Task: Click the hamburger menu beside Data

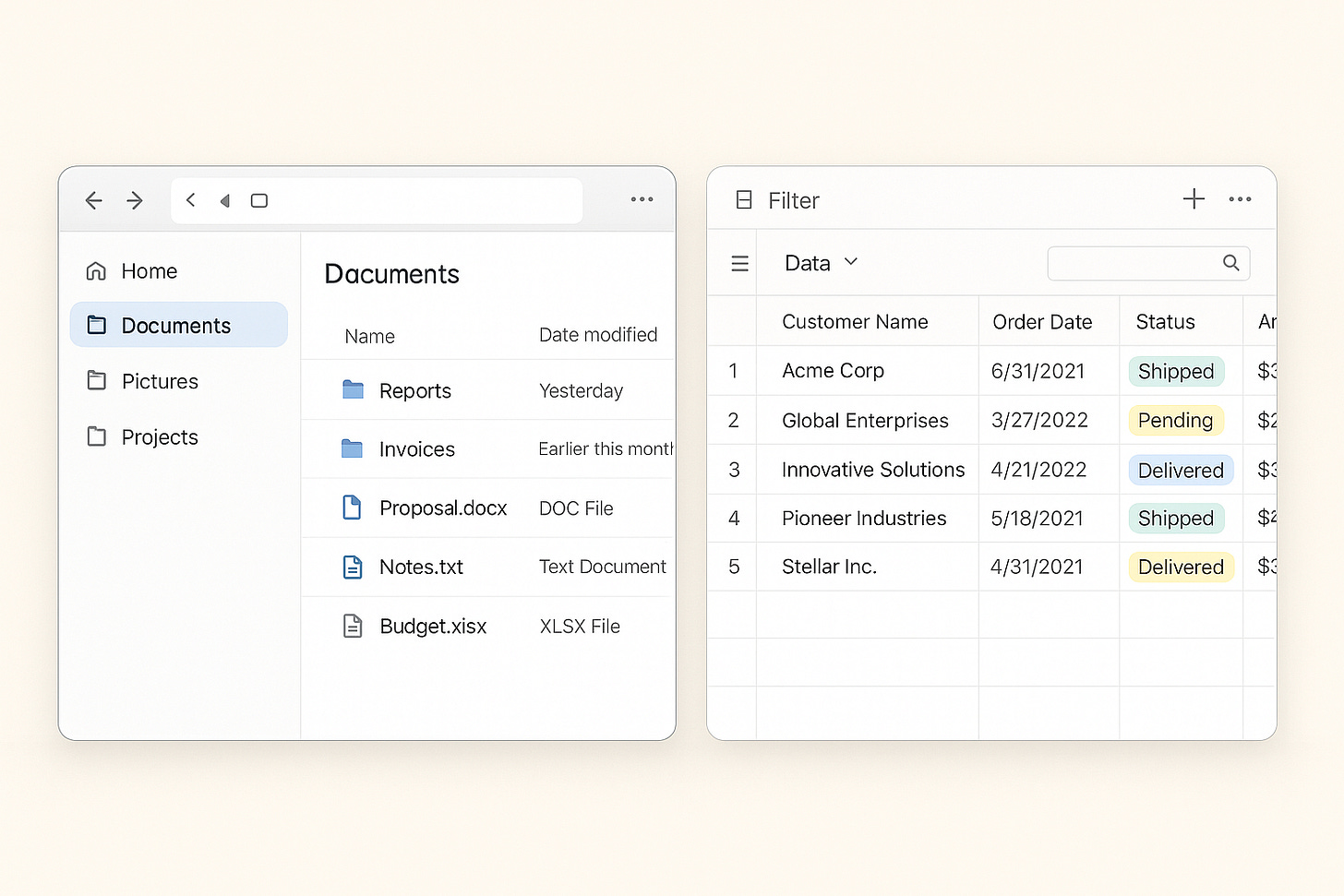Action: coord(739,264)
